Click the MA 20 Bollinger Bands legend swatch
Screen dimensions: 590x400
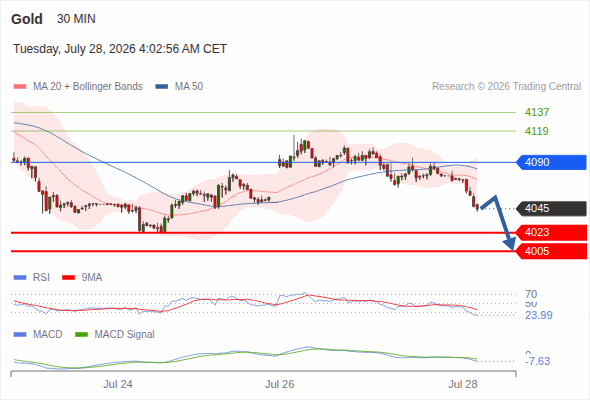coord(20,87)
